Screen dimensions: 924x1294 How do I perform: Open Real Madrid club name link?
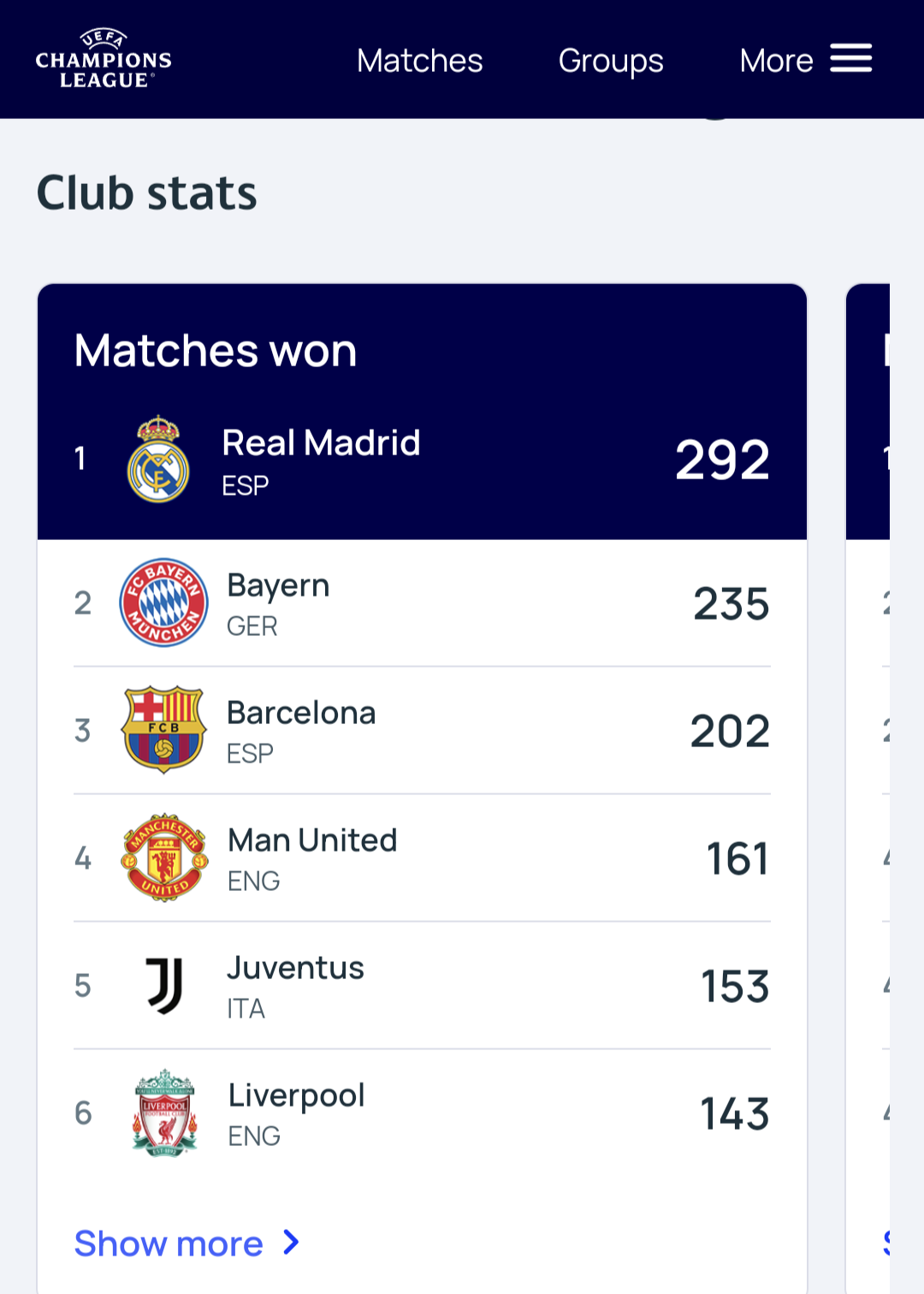tap(321, 443)
